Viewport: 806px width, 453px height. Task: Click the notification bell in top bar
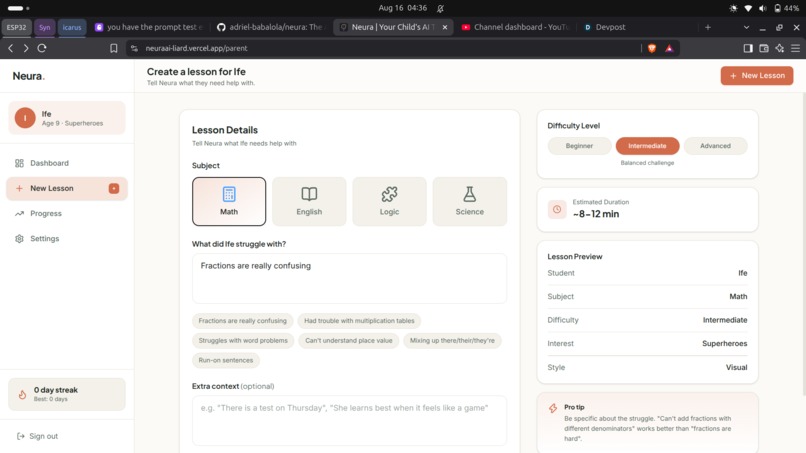tap(441, 8)
